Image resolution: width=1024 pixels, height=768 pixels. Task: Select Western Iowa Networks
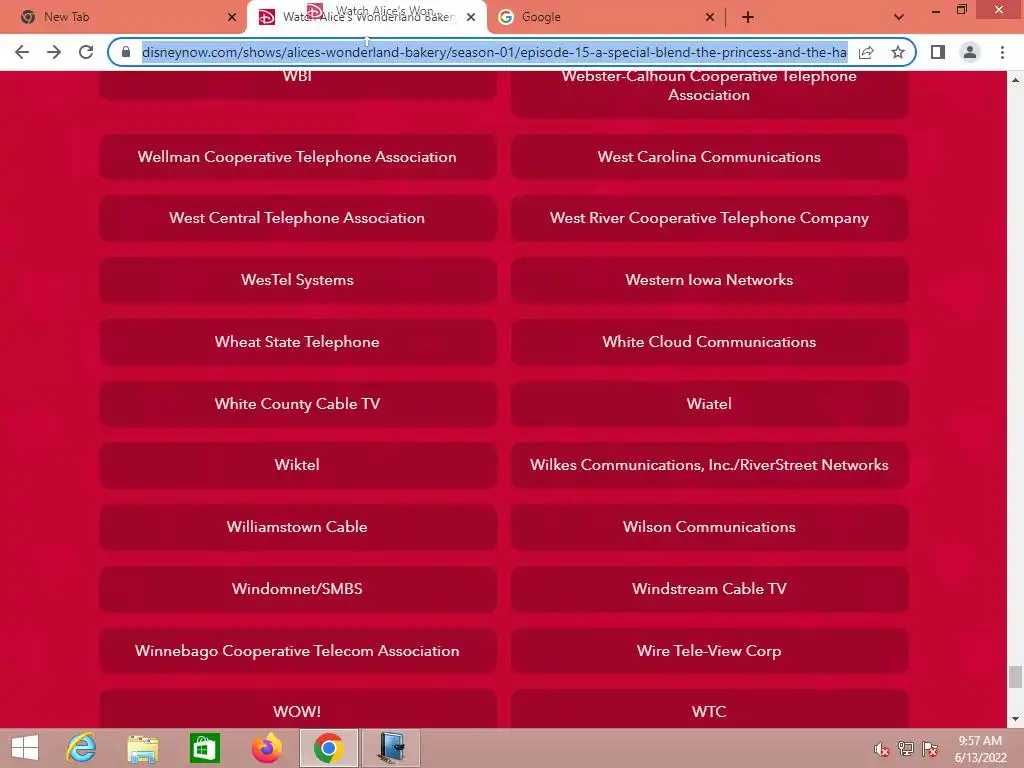pyautogui.click(x=709, y=280)
